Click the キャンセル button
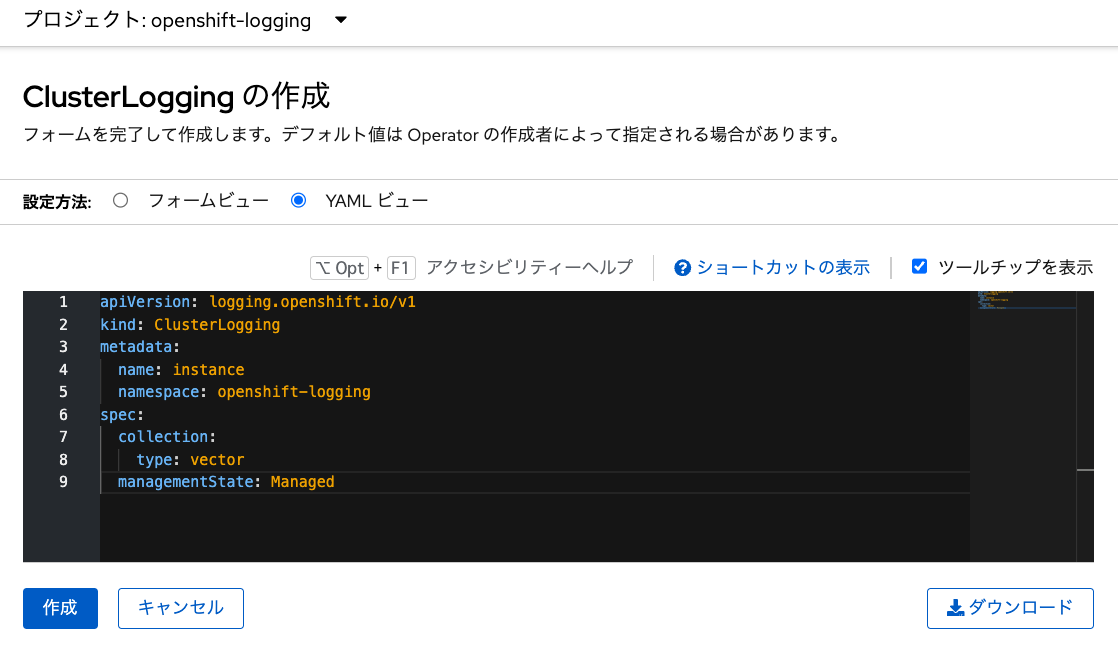The width and height of the screenshot is (1118, 647). tap(180, 608)
